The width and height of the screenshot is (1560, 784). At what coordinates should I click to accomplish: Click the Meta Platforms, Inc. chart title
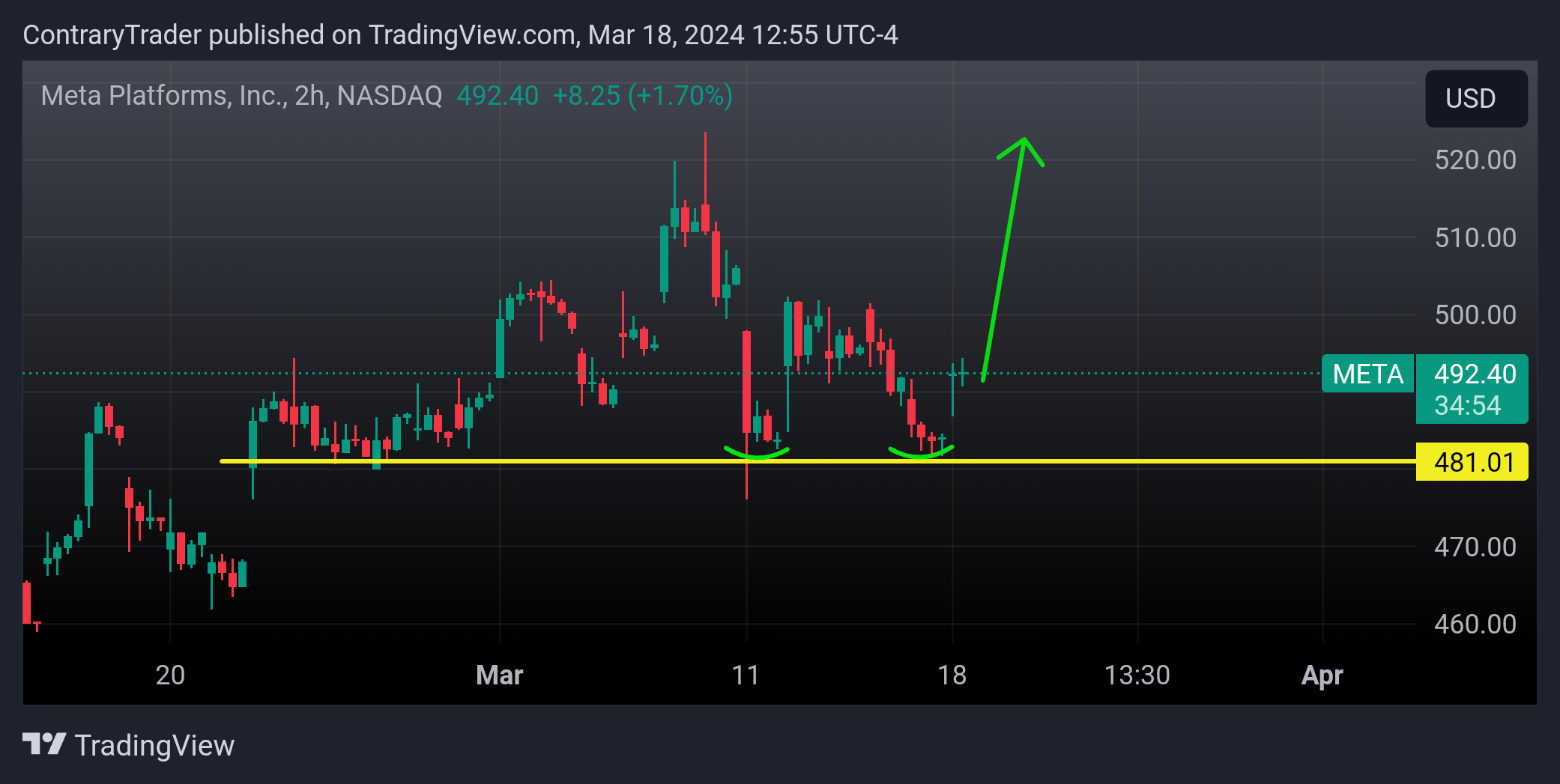(x=241, y=95)
